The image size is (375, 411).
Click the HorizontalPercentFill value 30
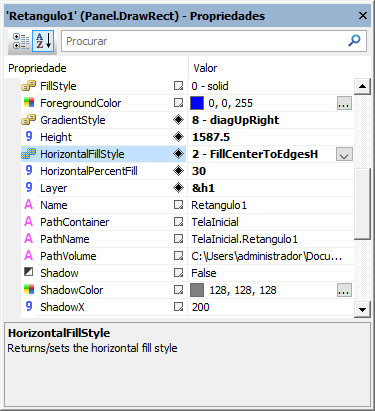pyautogui.click(x=199, y=171)
